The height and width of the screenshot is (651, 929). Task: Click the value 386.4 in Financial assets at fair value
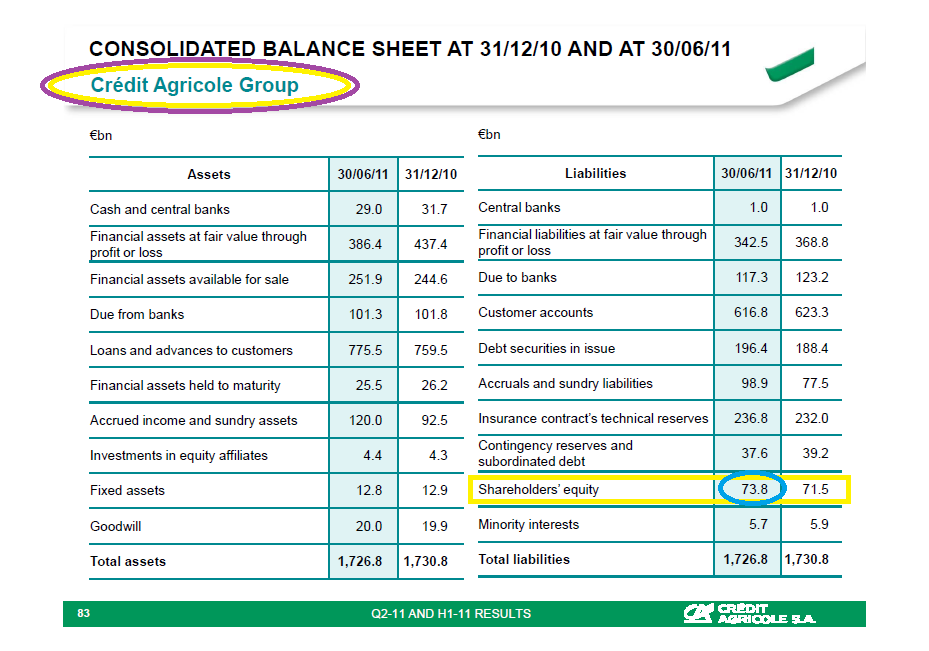click(365, 244)
